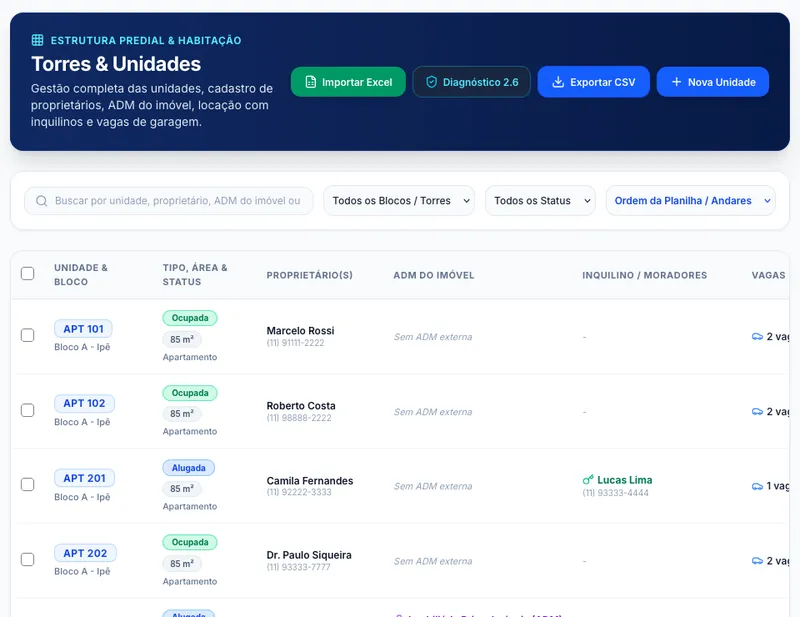Click owner name Marcelo Rossi
This screenshot has width=800, height=617.
coord(301,331)
